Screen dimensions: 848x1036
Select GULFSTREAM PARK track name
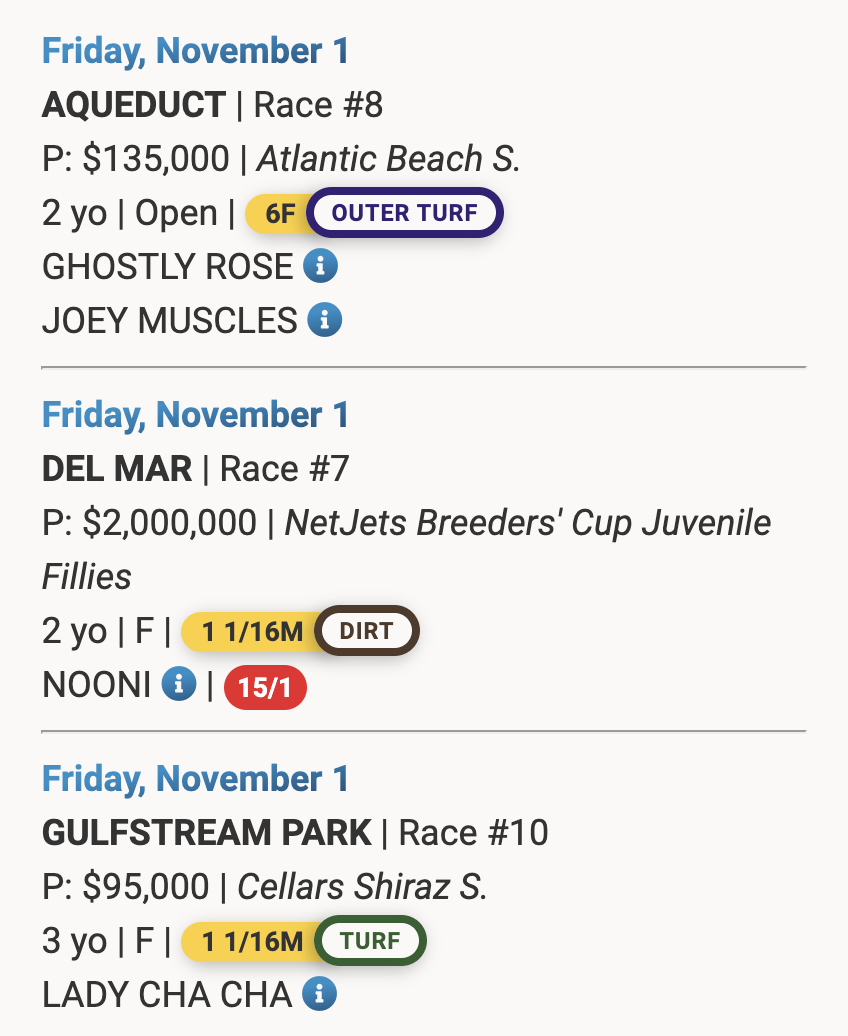207,833
